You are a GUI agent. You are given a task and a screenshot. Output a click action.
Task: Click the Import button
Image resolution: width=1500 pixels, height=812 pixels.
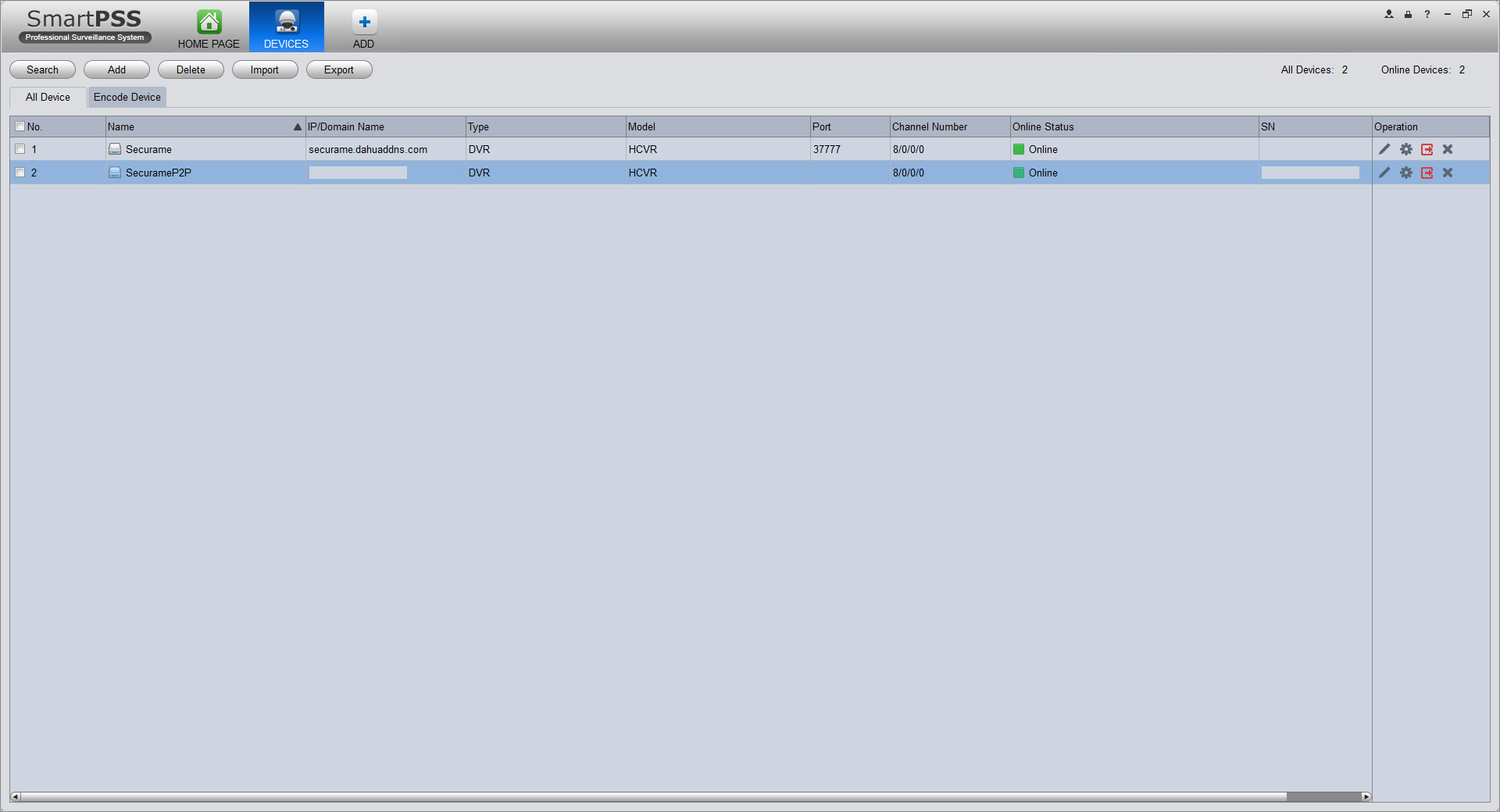265,69
